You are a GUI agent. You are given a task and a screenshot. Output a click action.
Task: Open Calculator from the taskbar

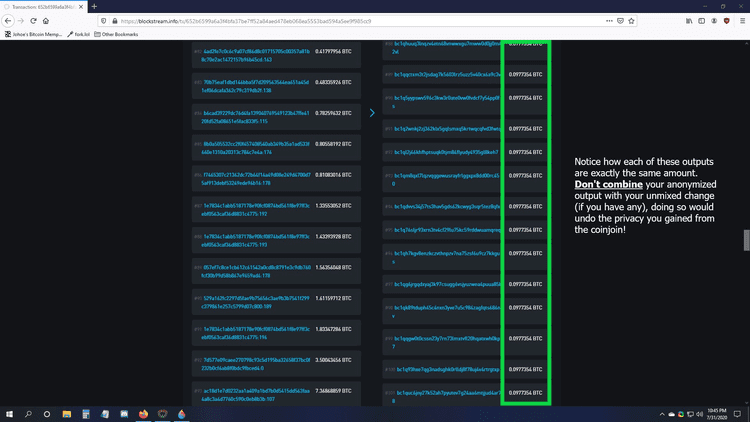[x=86, y=414]
